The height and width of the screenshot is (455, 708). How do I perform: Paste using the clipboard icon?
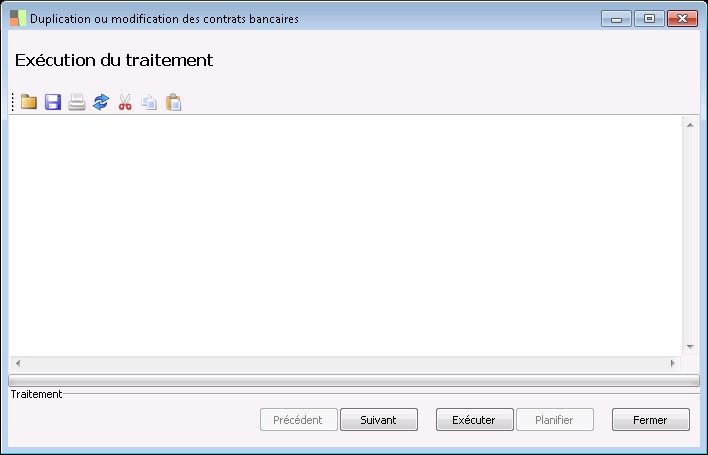click(x=173, y=102)
